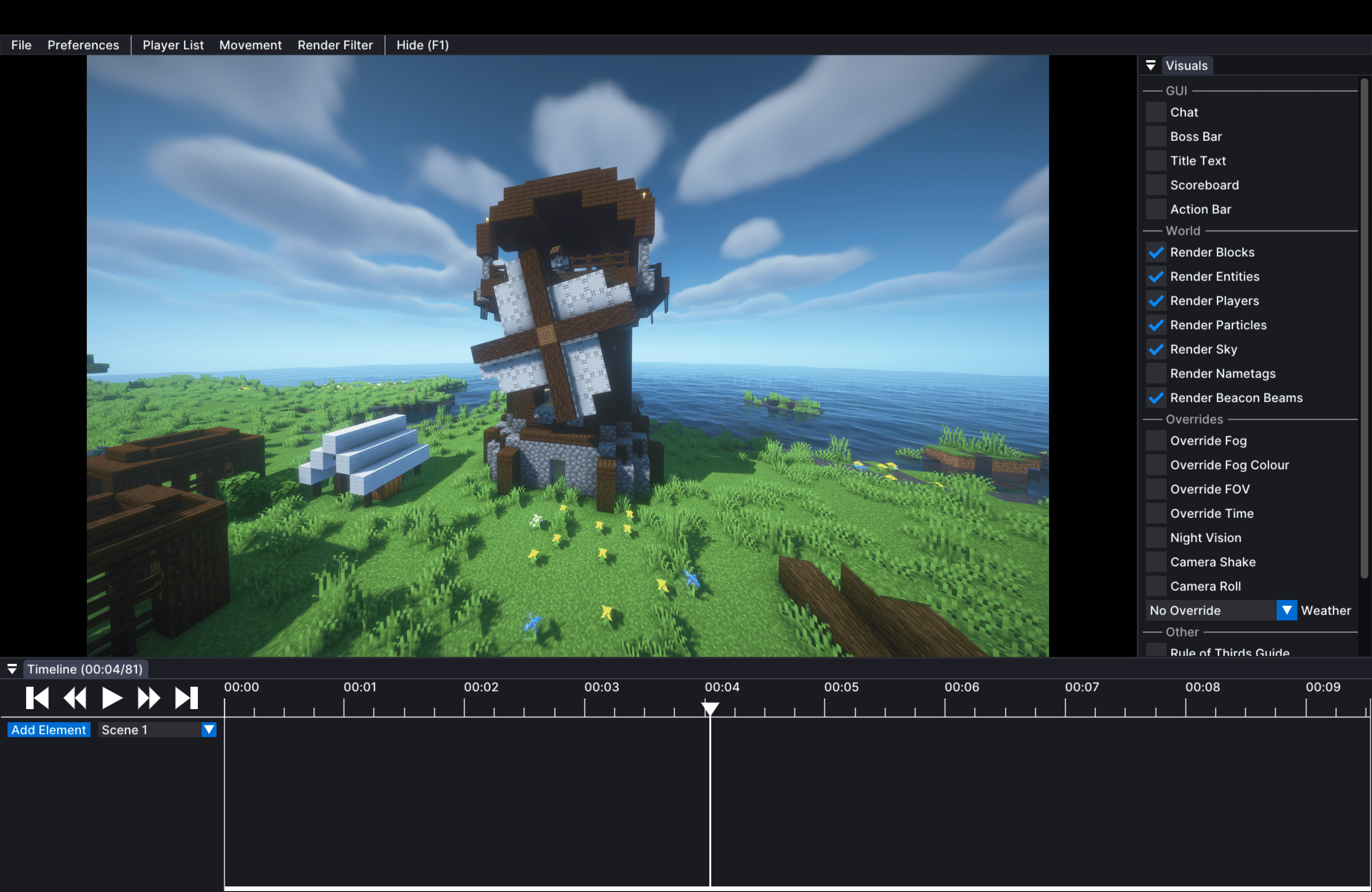
Task: Open the Player List menu
Action: [x=173, y=45]
